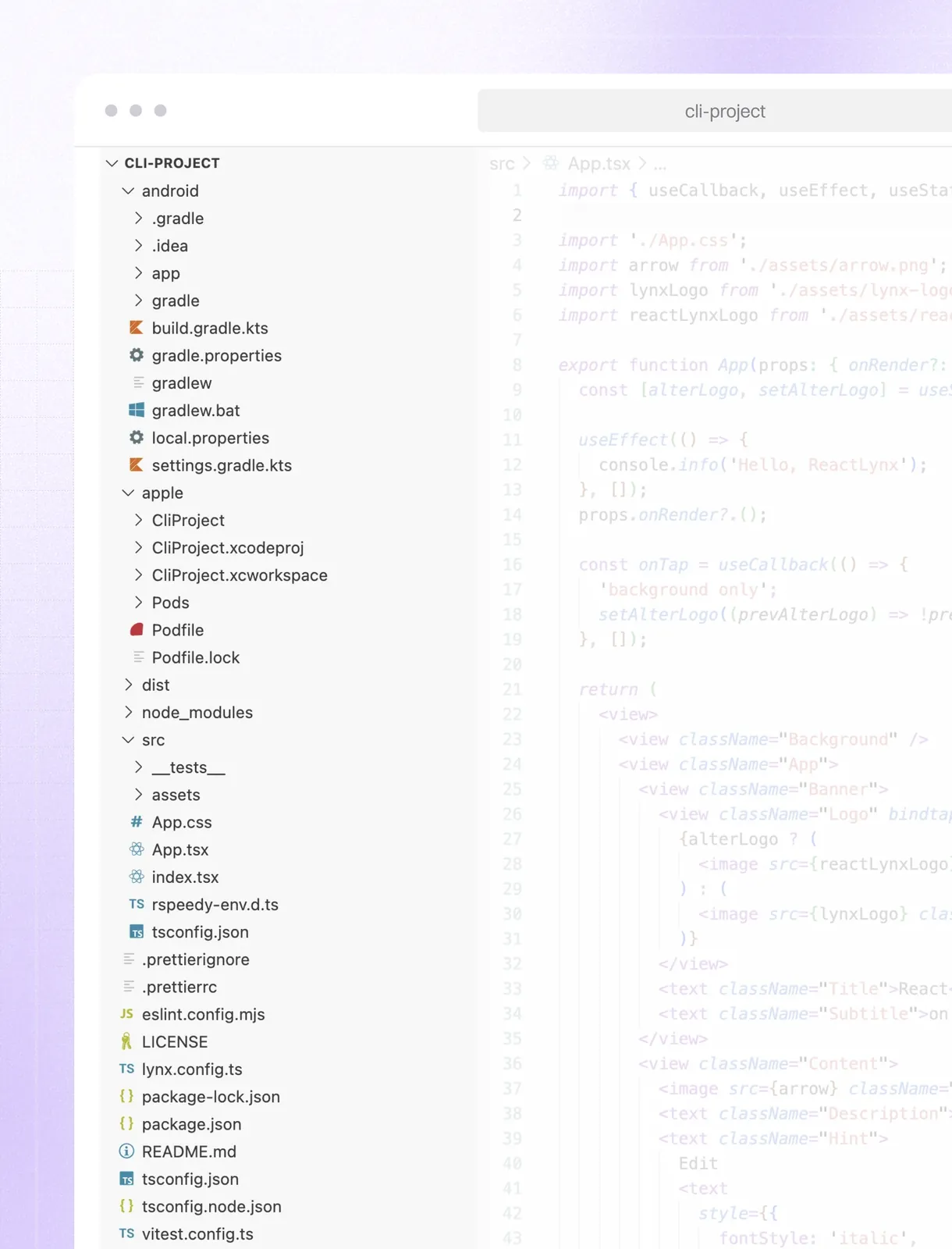This screenshot has height=1249, width=952.
Task: Open package-lock.json file name
Action: (211, 1096)
